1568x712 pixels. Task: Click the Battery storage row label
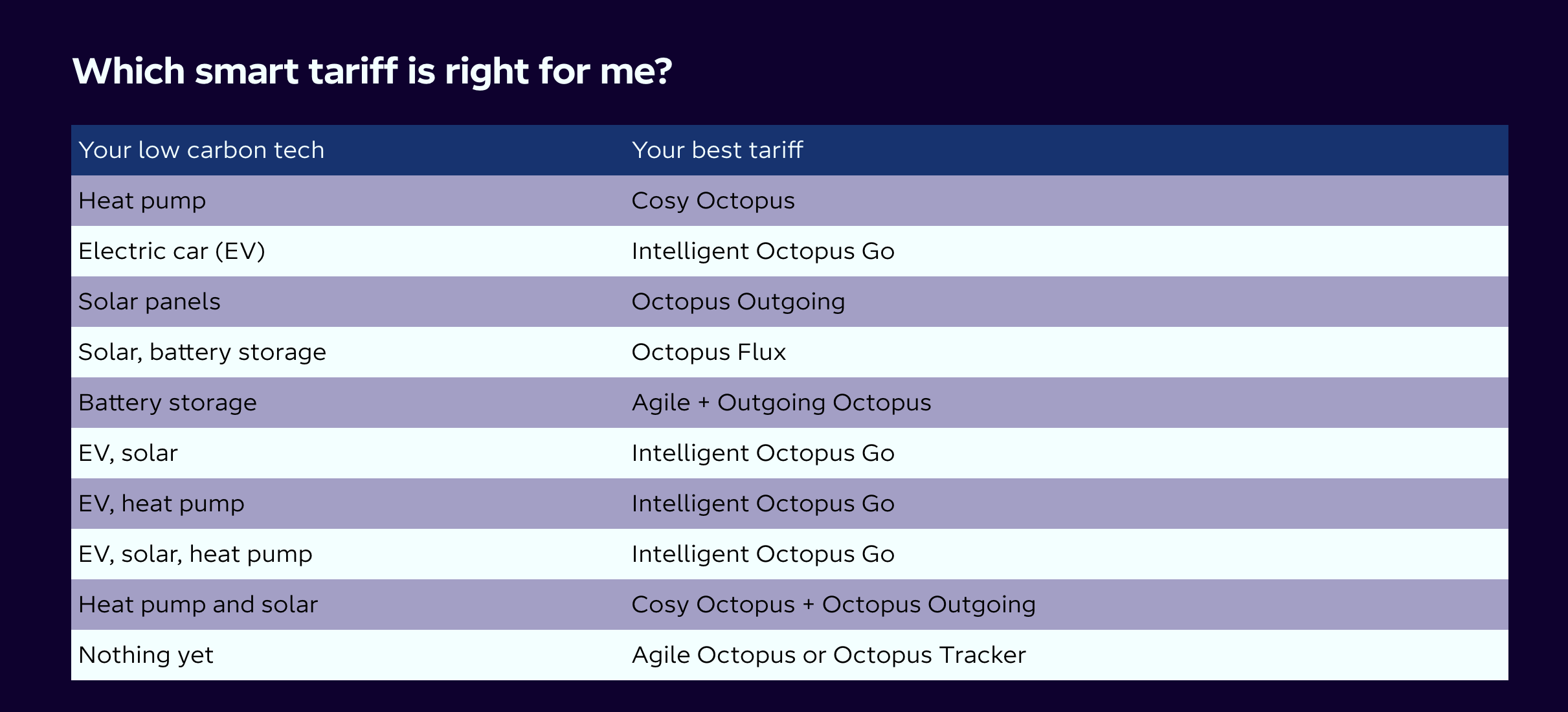168,403
